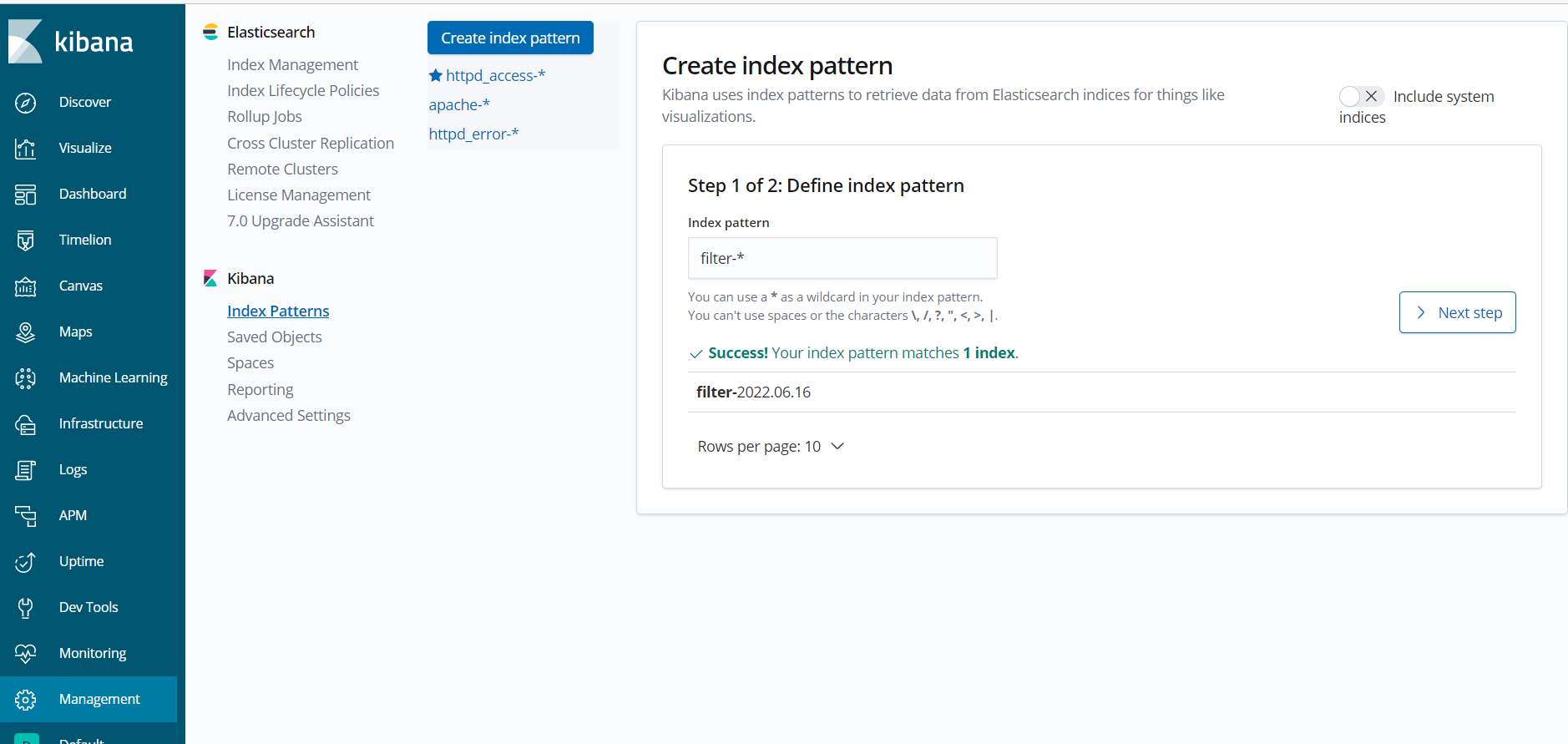1568x744 pixels.
Task: Select the httpd_error-* index pattern
Action: pos(473,134)
